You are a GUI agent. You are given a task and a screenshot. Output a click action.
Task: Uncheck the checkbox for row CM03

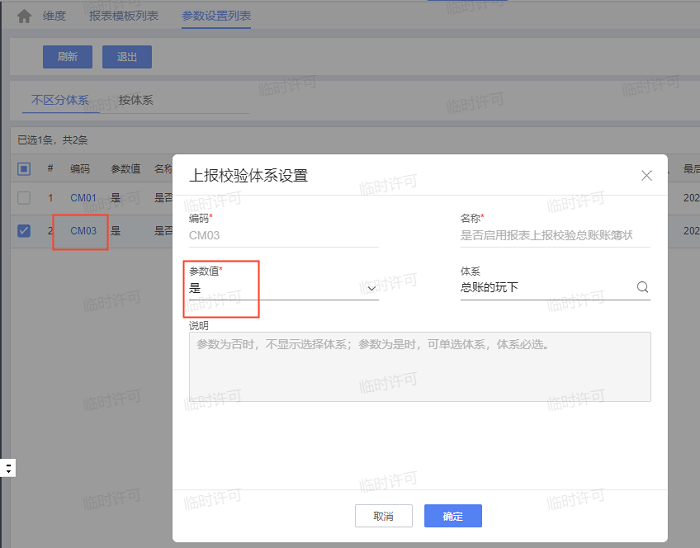tap(24, 231)
